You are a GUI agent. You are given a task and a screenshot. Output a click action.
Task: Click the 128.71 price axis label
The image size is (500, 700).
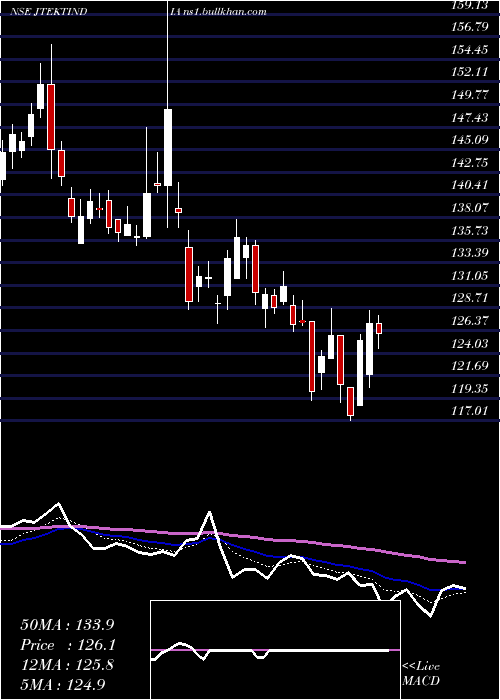pos(470,298)
